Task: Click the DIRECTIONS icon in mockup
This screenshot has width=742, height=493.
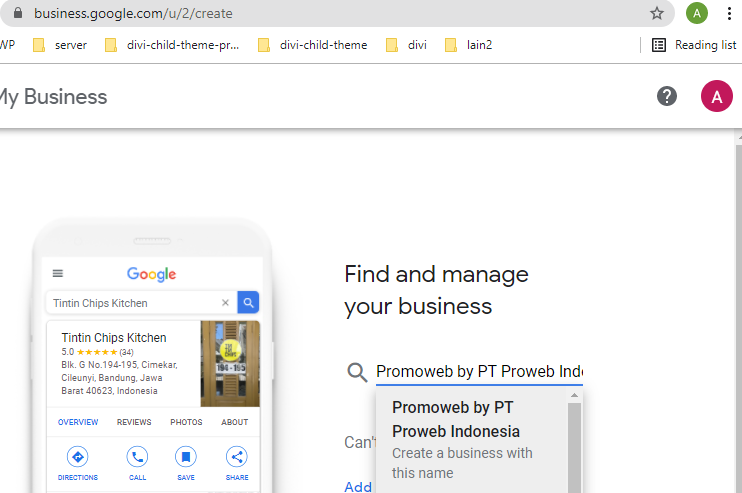Action: 78,457
